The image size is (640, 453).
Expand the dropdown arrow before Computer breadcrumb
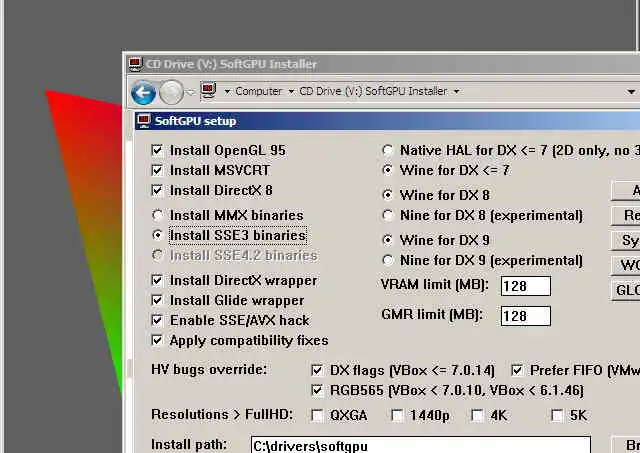tap(227, 91)
